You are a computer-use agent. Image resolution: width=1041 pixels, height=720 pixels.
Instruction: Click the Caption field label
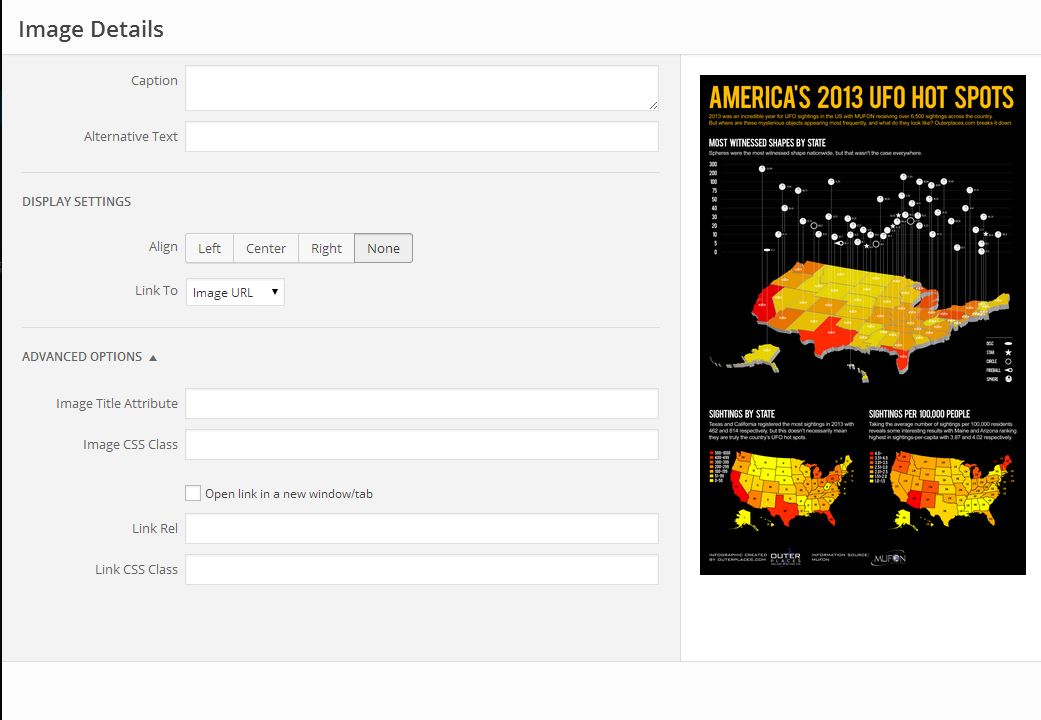coord(154,81)
